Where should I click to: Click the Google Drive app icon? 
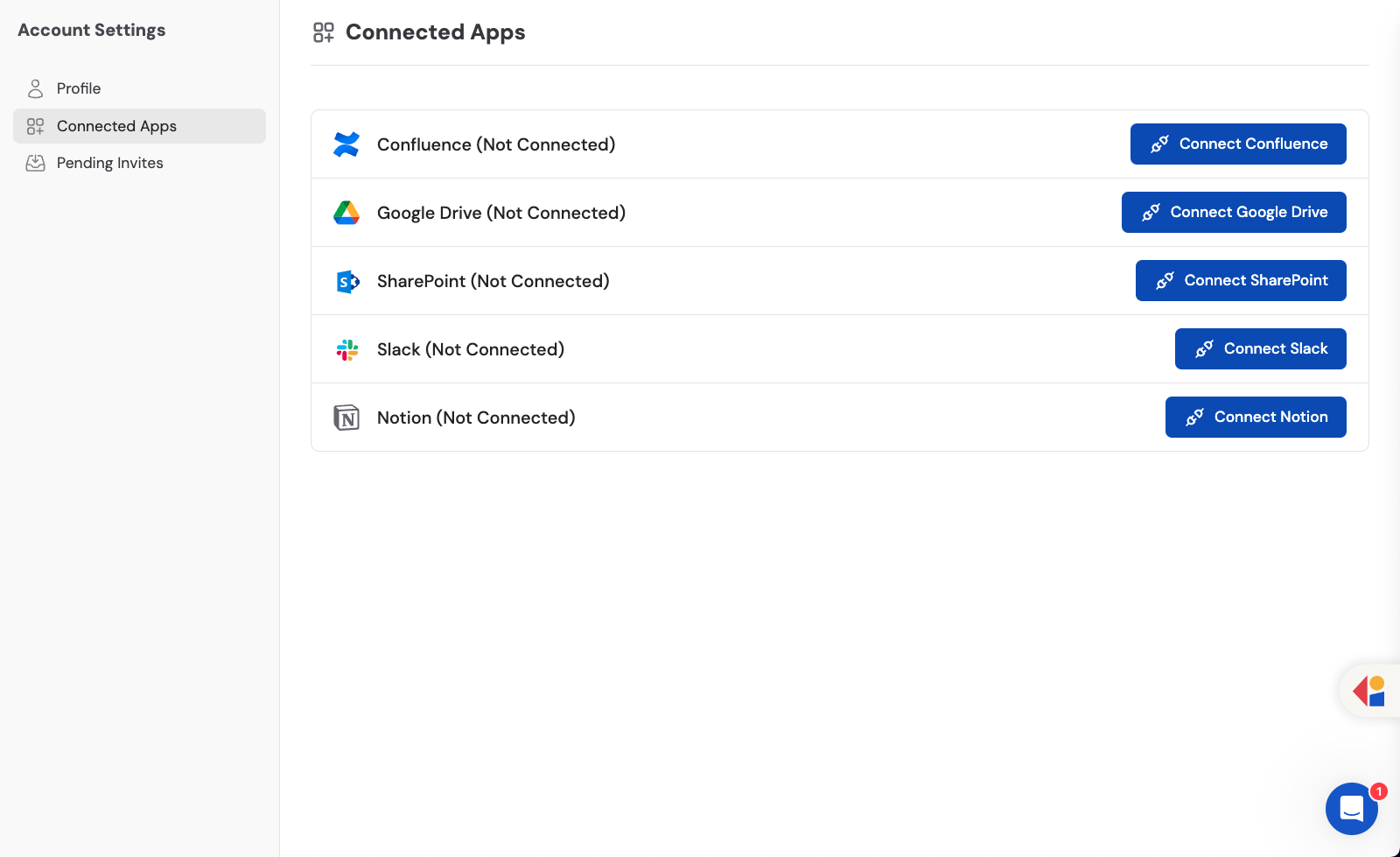coord(347,212)
